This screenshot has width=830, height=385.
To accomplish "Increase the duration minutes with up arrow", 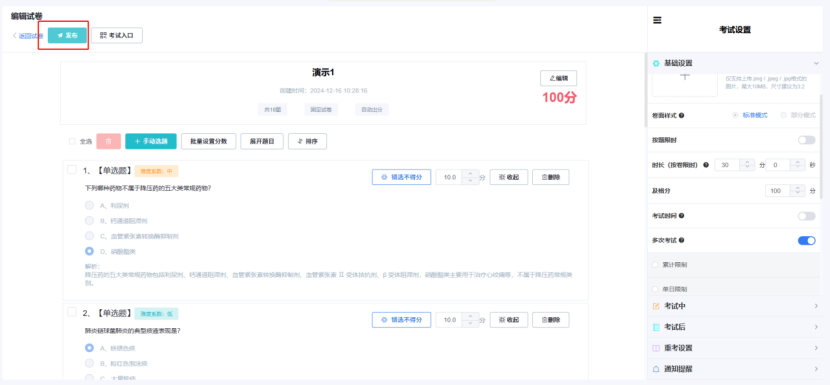I will pyautogui.click(x=747, y=162).
